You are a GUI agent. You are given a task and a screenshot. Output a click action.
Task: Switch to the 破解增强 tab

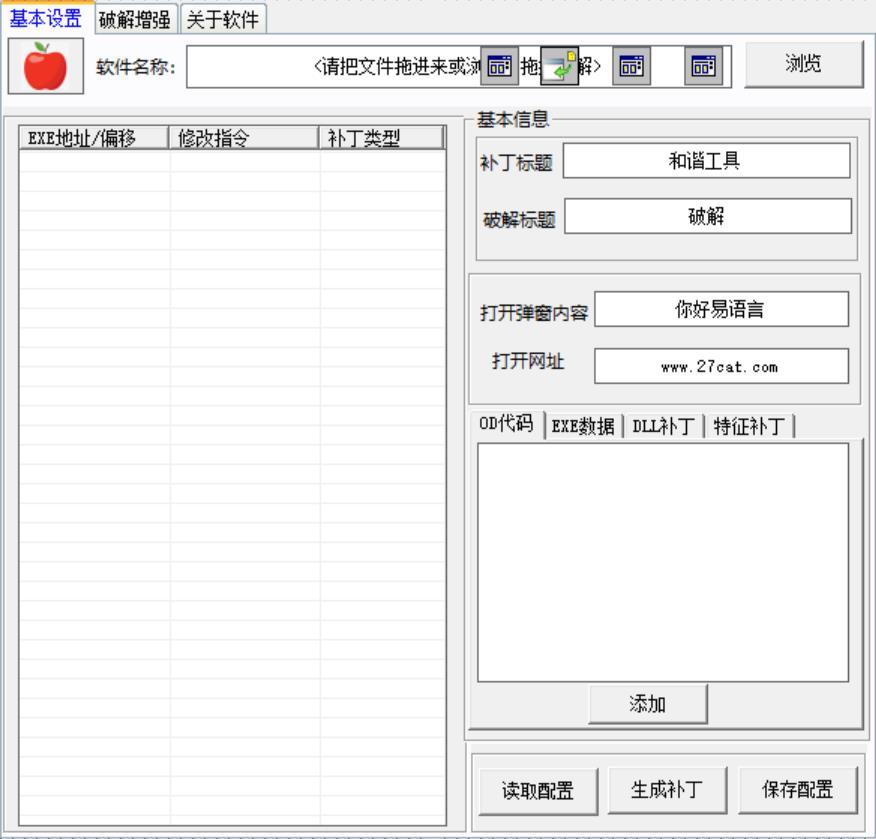tap(135, 19)
